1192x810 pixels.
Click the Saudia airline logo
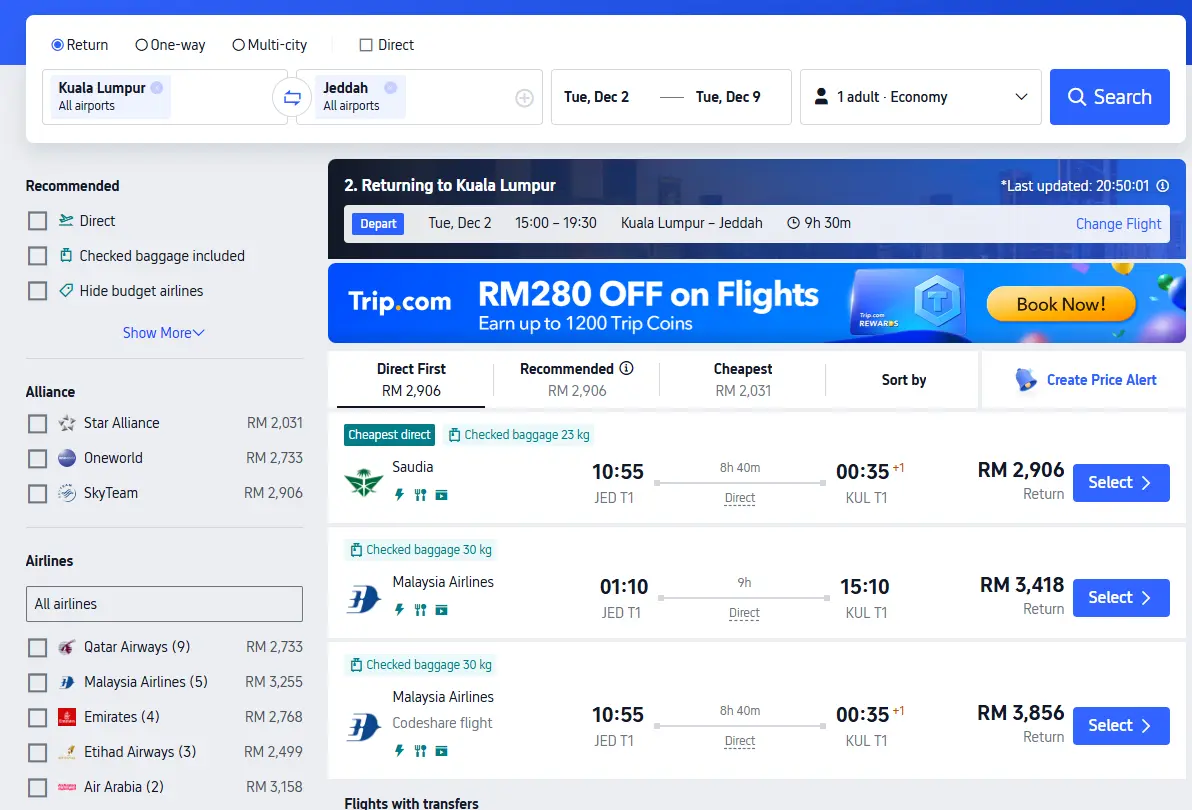point(363,482)
